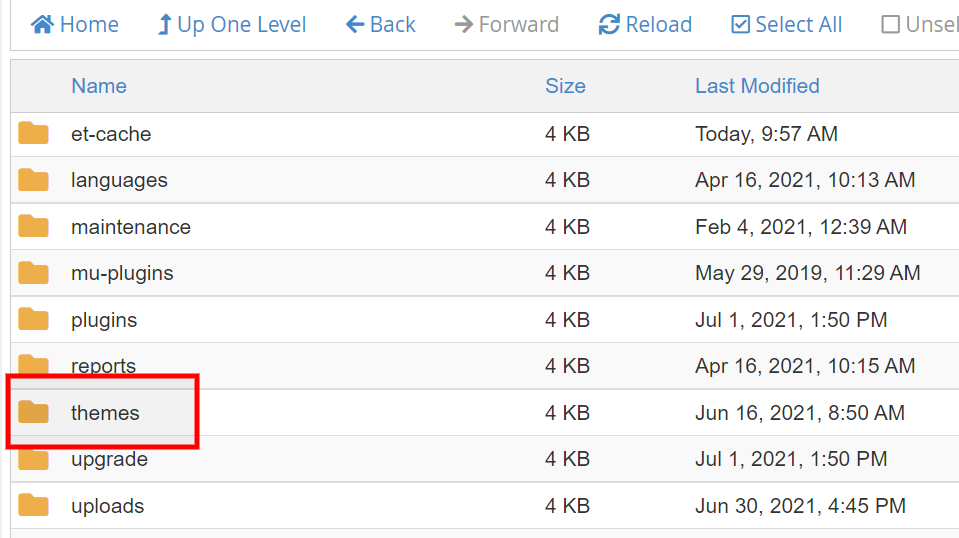Sort by Last Modified column header
959x538 pixels.
(757, 86)
